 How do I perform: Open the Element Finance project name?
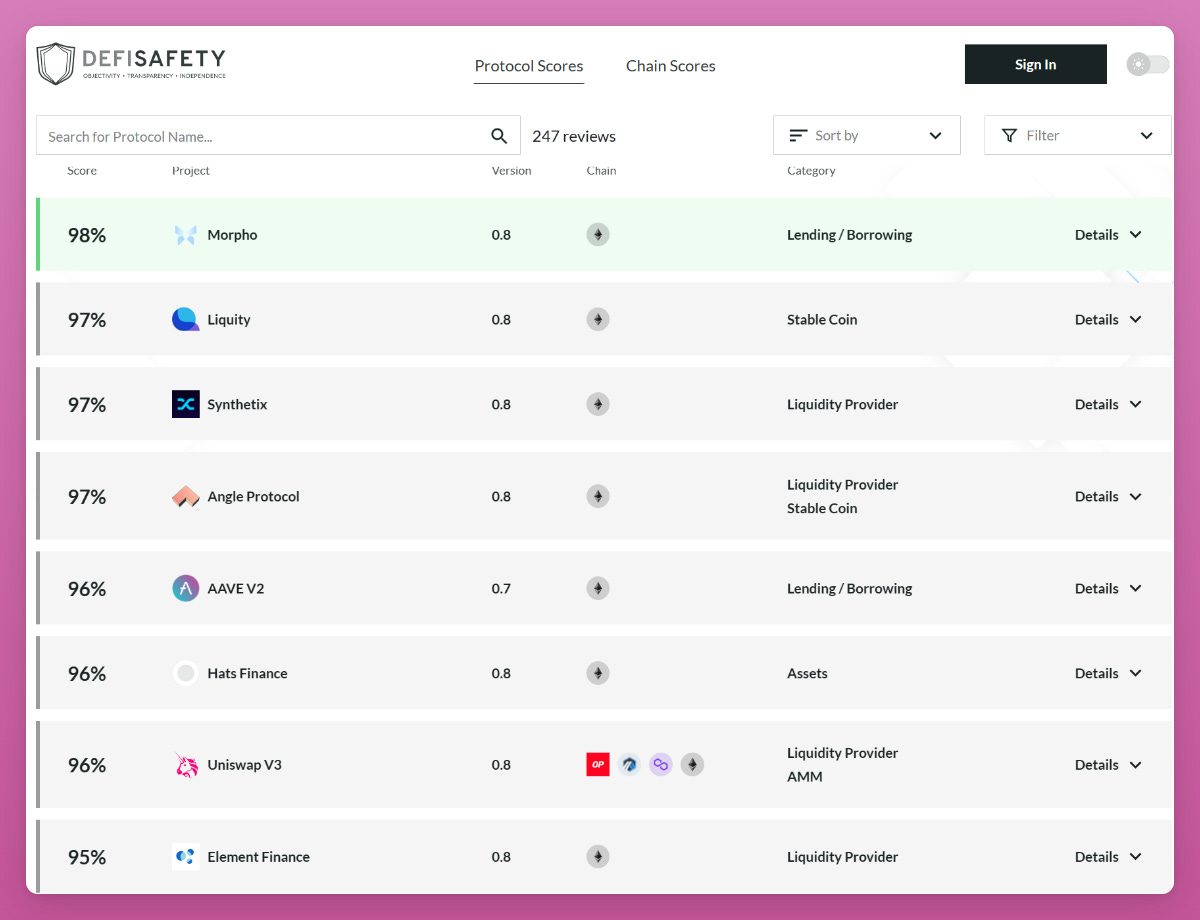click(258, 857)
